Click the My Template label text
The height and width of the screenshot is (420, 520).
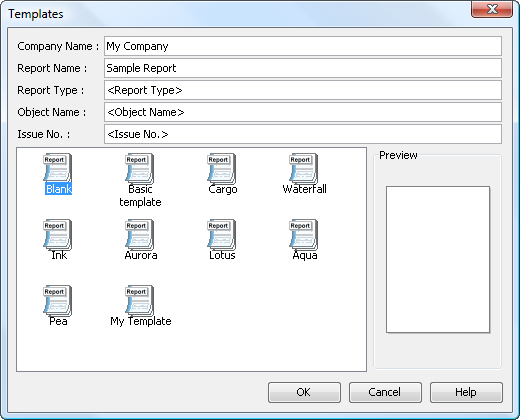click(141, 321)
